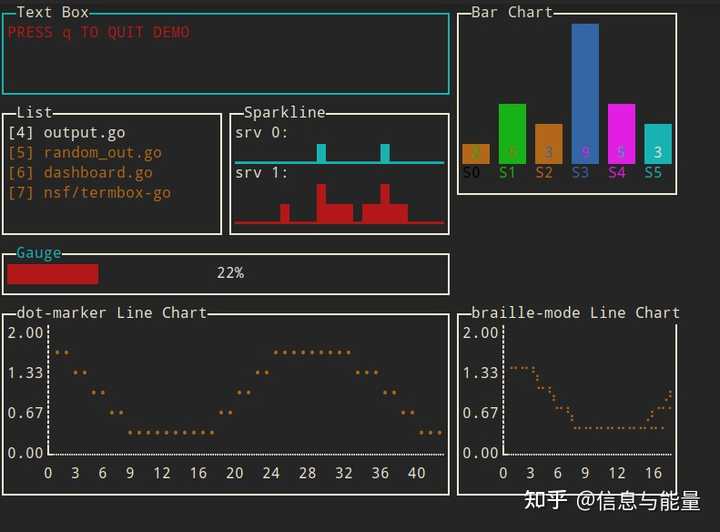The height and width of the screenshot is (532, 720).
Task: Click the tall blue S3 bar
Action: coord(585,94)
